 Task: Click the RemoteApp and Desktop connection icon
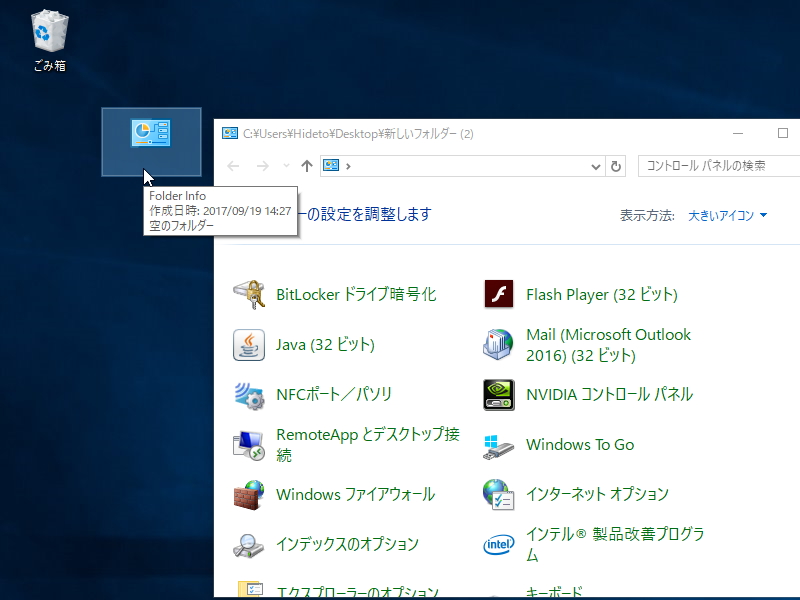tap(249, 445)
